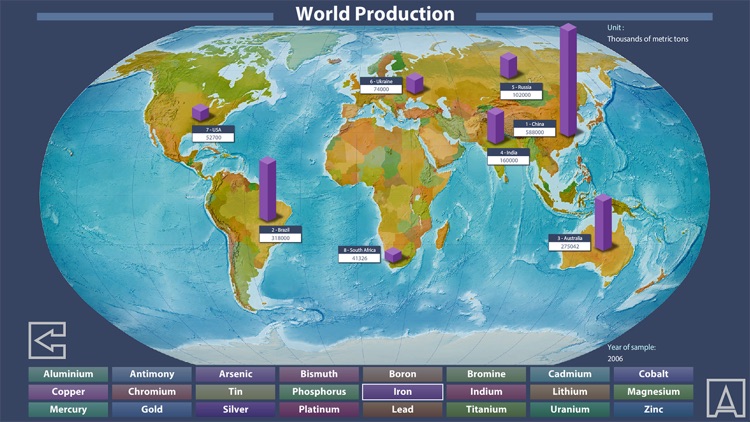750x422 pixels.
Task: Click the India production bar
Action: [496, 126]
